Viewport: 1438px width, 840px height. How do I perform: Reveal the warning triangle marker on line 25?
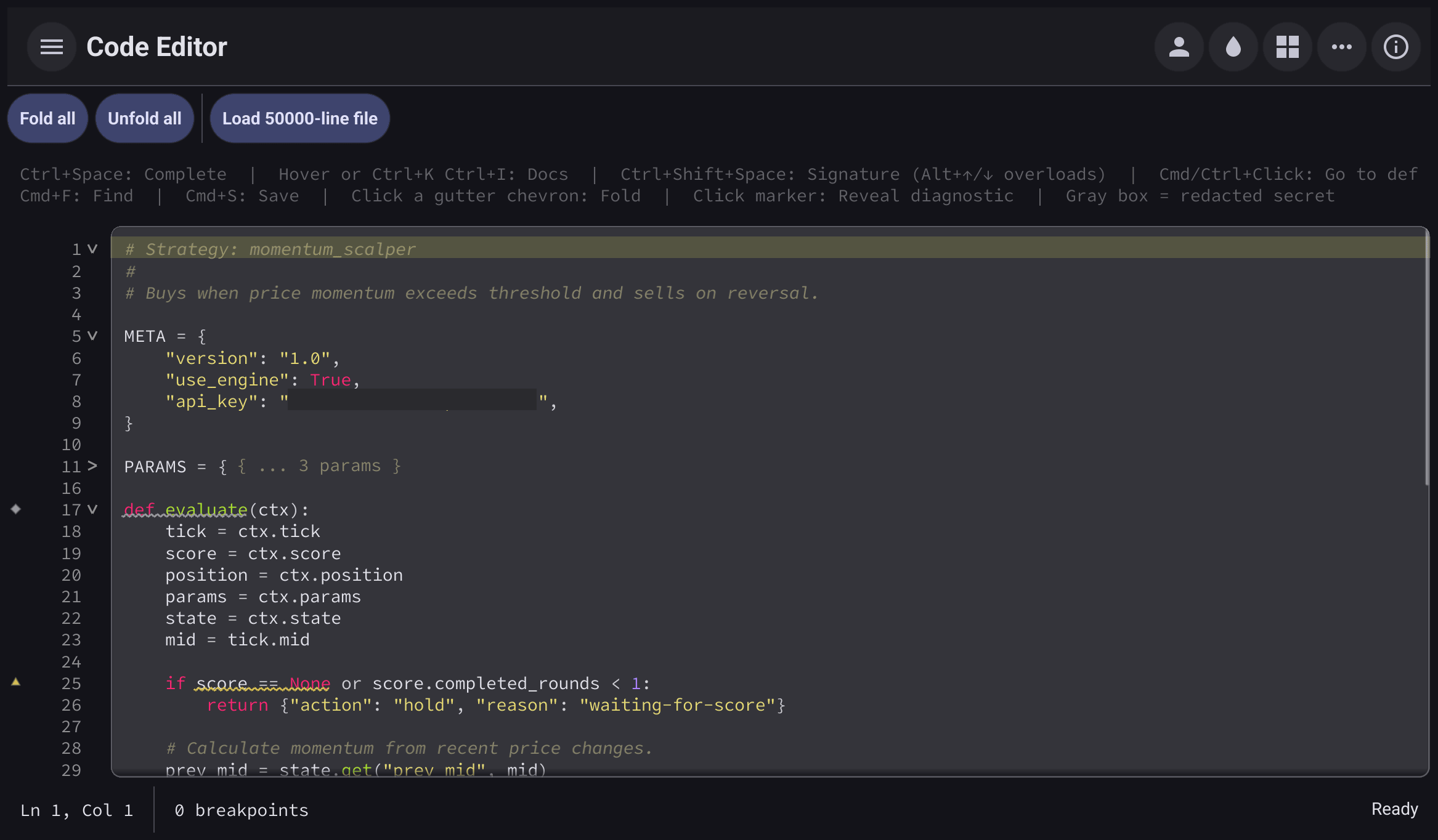[16, 682]
